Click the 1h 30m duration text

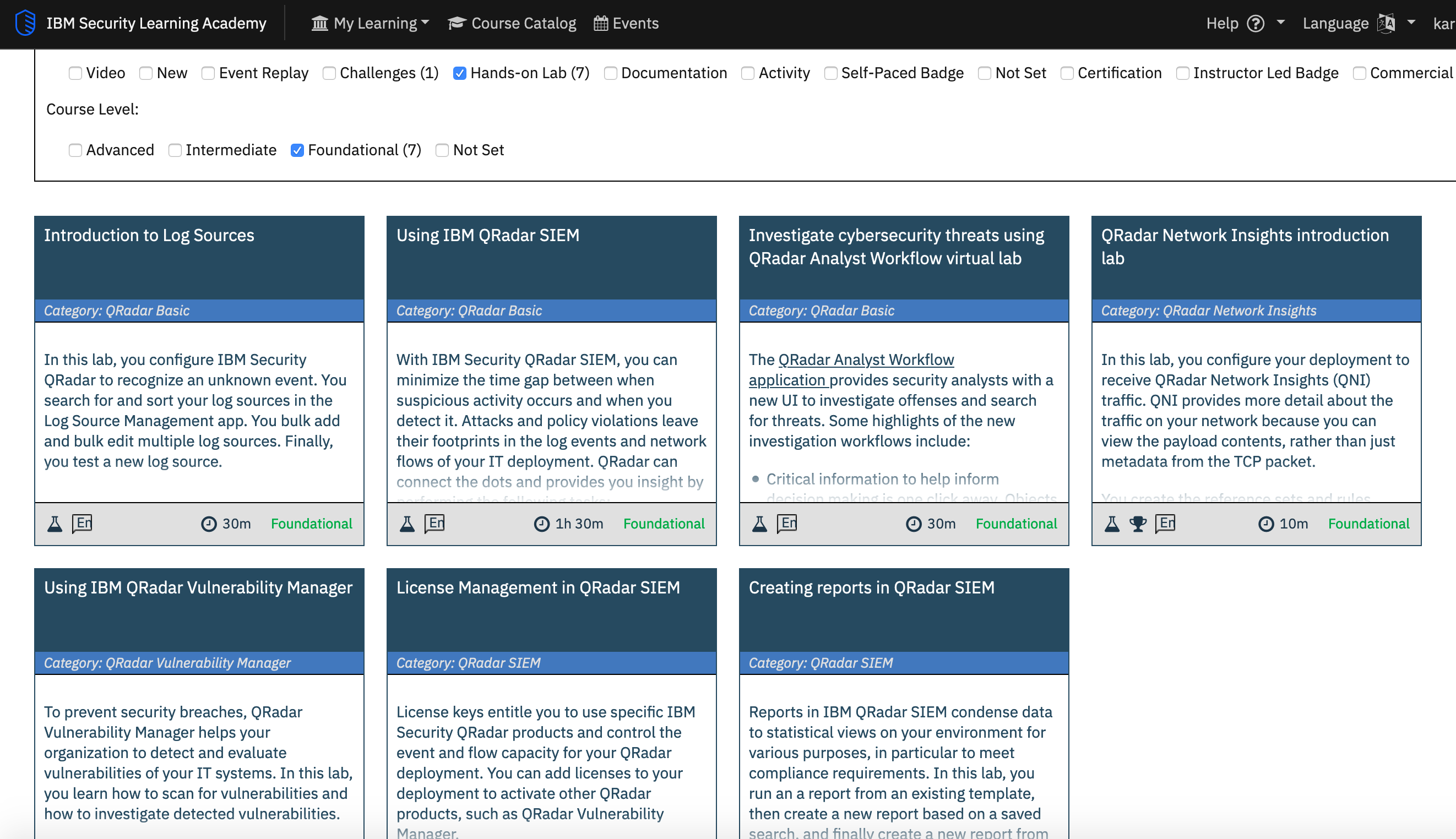tap(579, 524)
